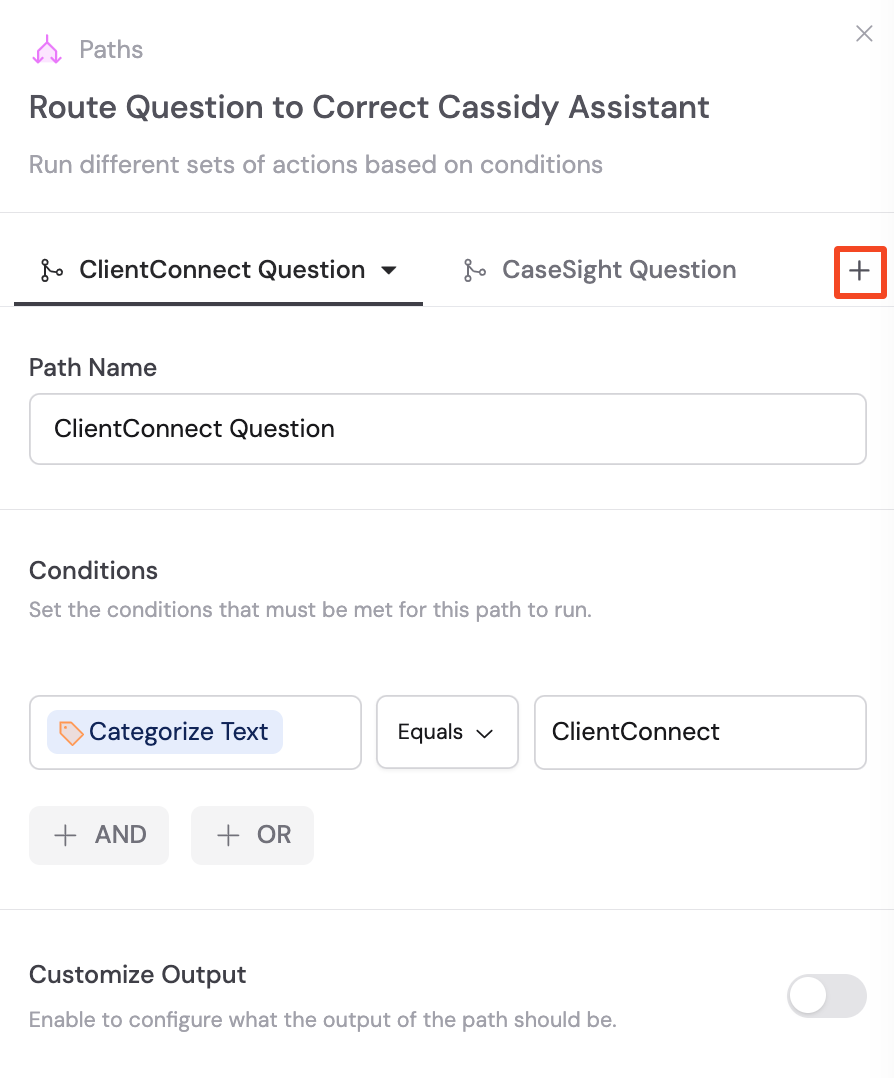
Task: Click the OR button to add an alternative condition
Action: tap(252, 835)
